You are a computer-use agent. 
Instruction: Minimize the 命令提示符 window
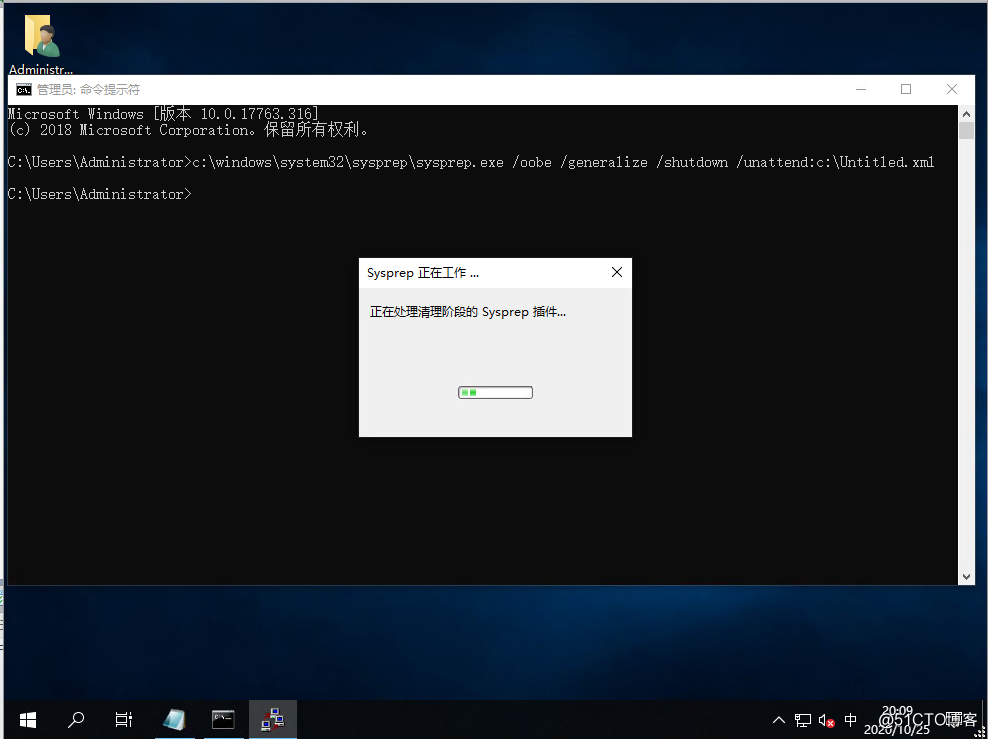pyautogui.click(x=861, y=89)
